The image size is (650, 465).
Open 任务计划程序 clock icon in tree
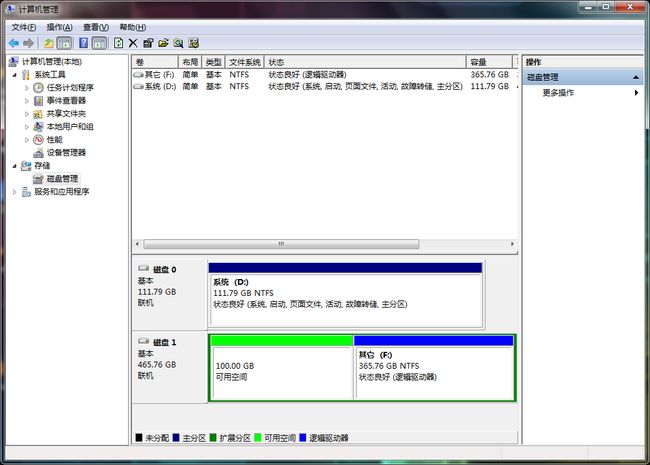38,87
